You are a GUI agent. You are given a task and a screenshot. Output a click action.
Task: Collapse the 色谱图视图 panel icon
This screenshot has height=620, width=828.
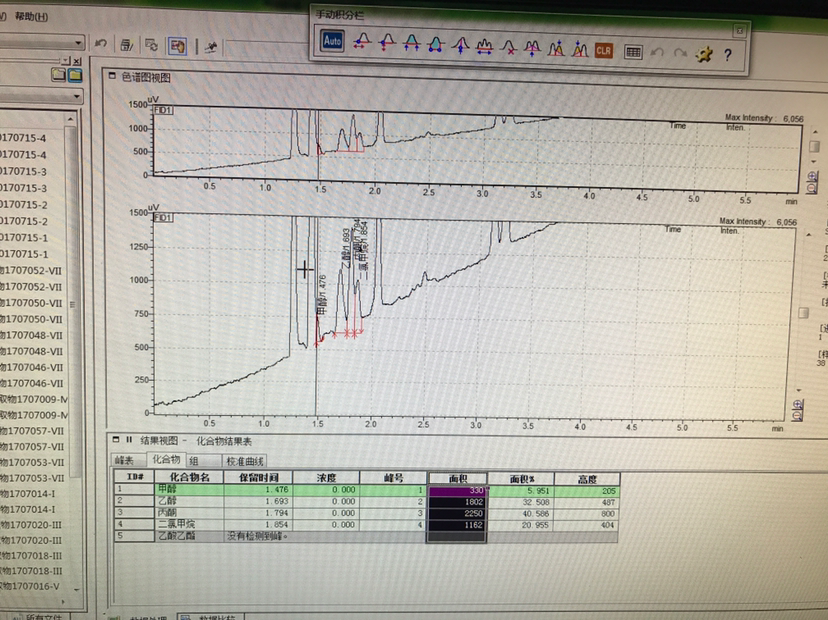coord(112,76)
